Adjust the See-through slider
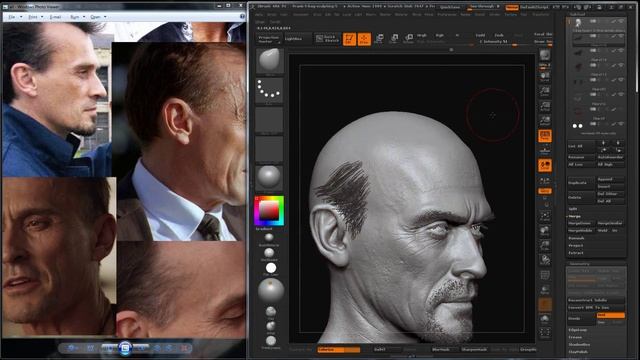The width and height of the screenshot is (640, 360). (484, 7)
